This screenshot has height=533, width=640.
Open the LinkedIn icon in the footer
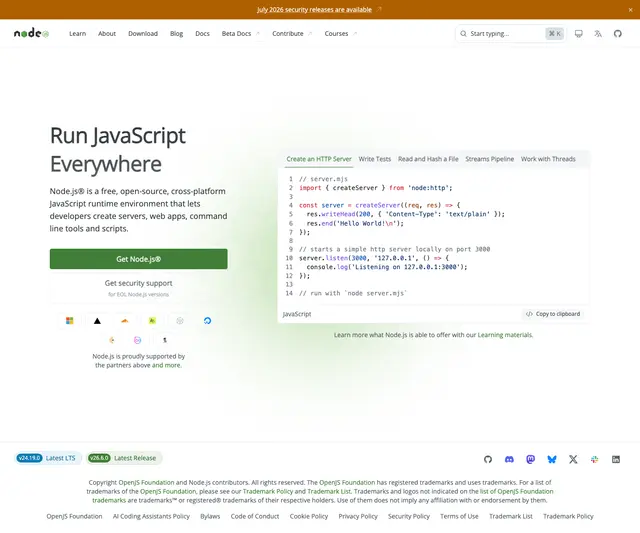616,459
